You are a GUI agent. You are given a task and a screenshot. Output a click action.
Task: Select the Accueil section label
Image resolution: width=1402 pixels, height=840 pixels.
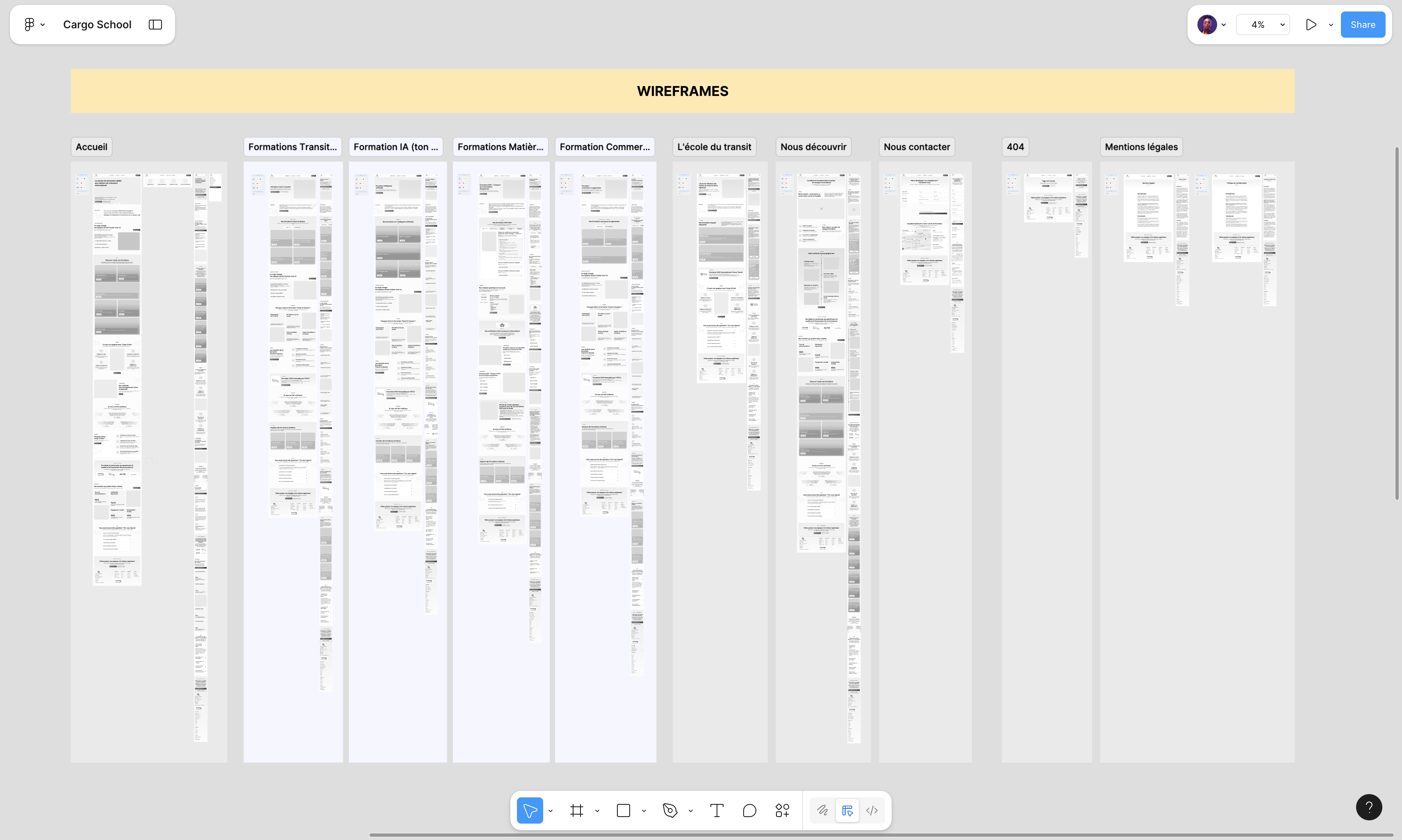(x=91, y=147)
